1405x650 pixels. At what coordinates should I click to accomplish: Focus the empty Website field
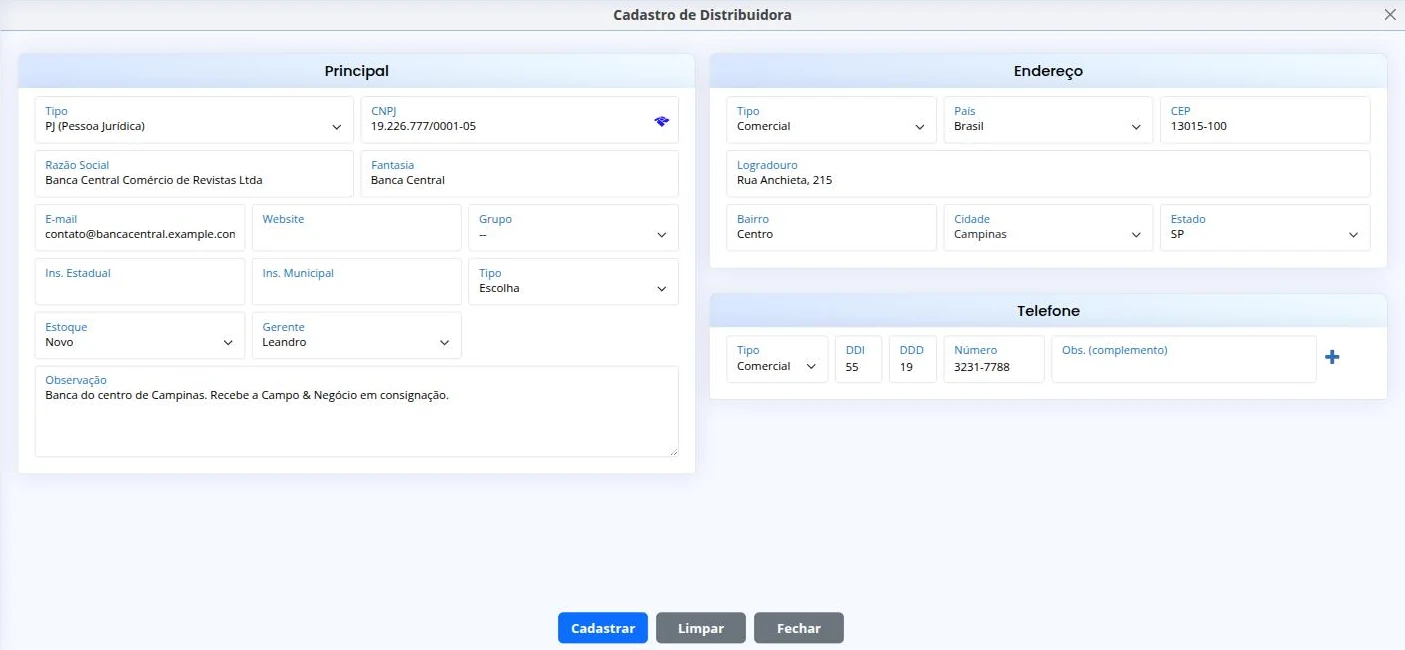[x=357, y=228]
